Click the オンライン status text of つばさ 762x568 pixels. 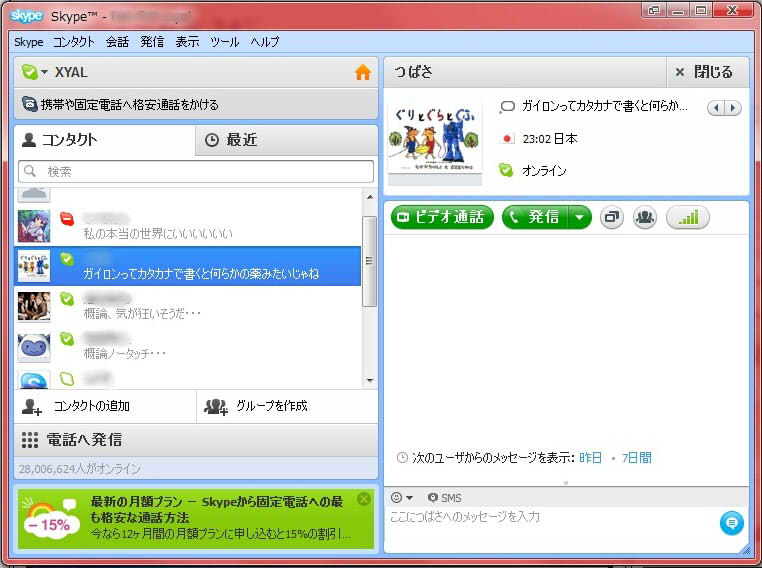(x=544, y=171)
